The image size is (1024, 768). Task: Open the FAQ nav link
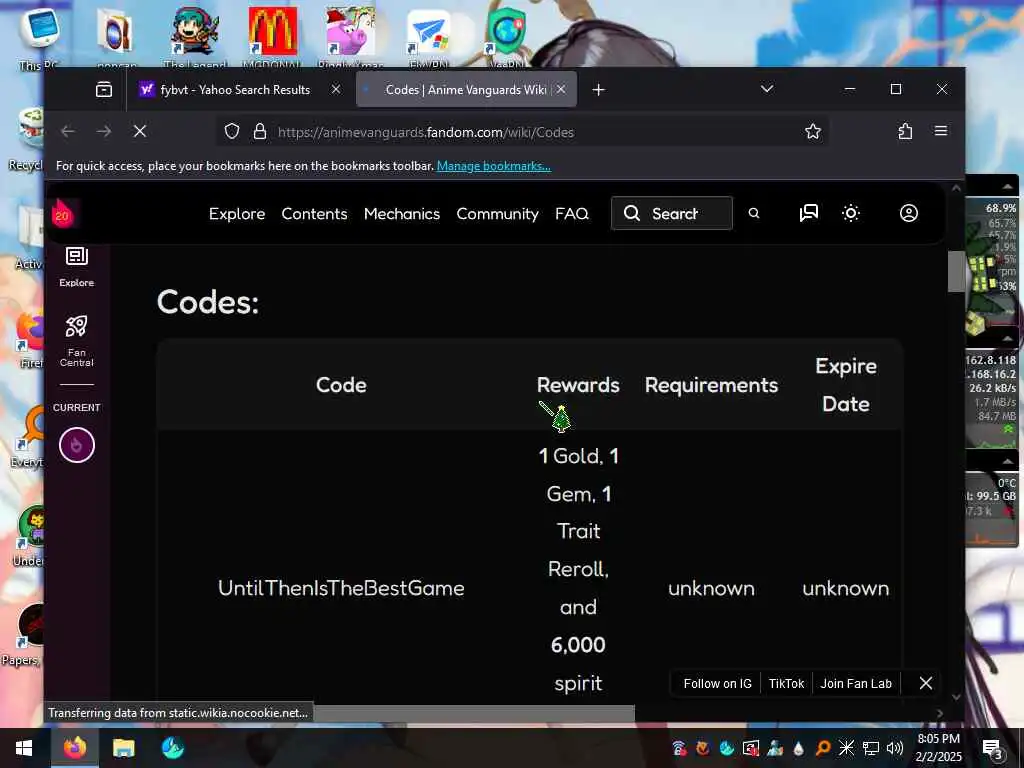point(571,214)
